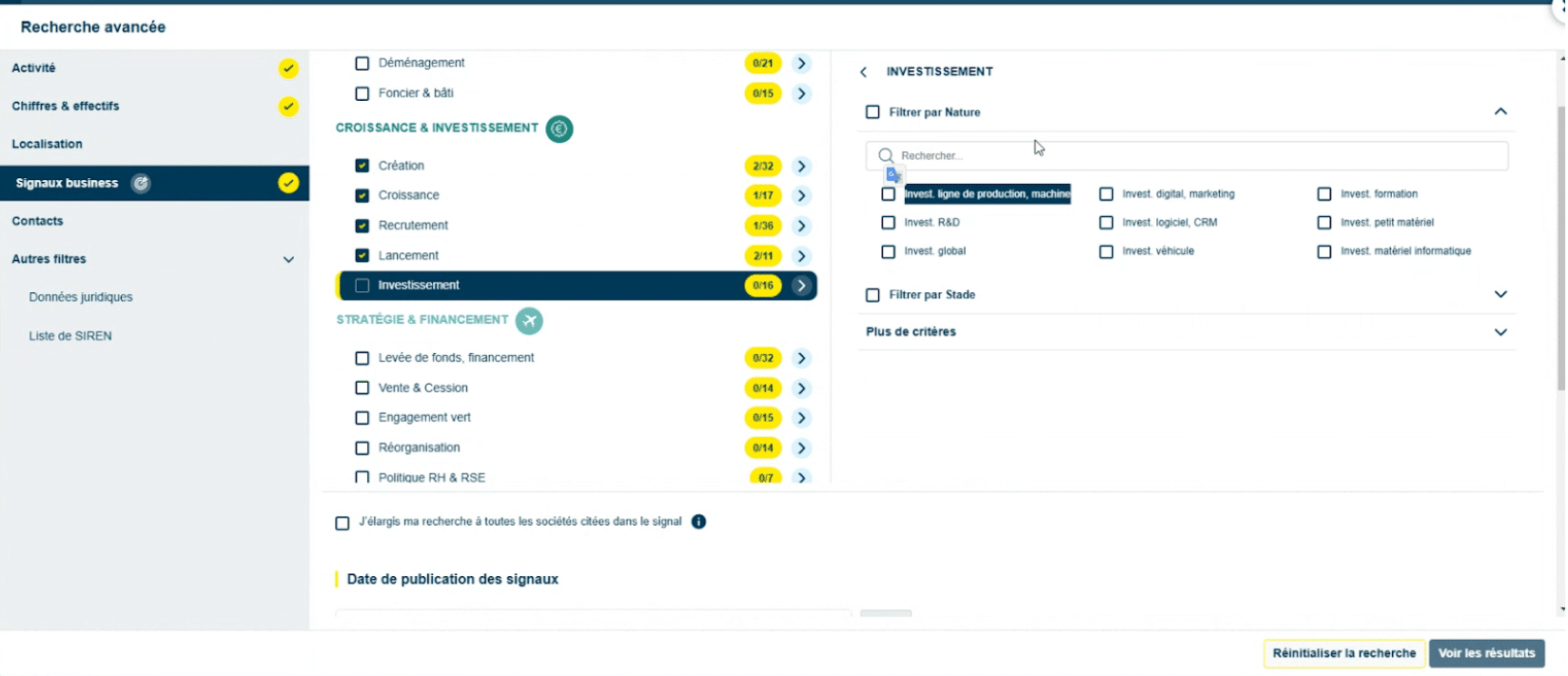Click Réinitialiser la recherche button

pyautogui.click(x=1343, y=653)
